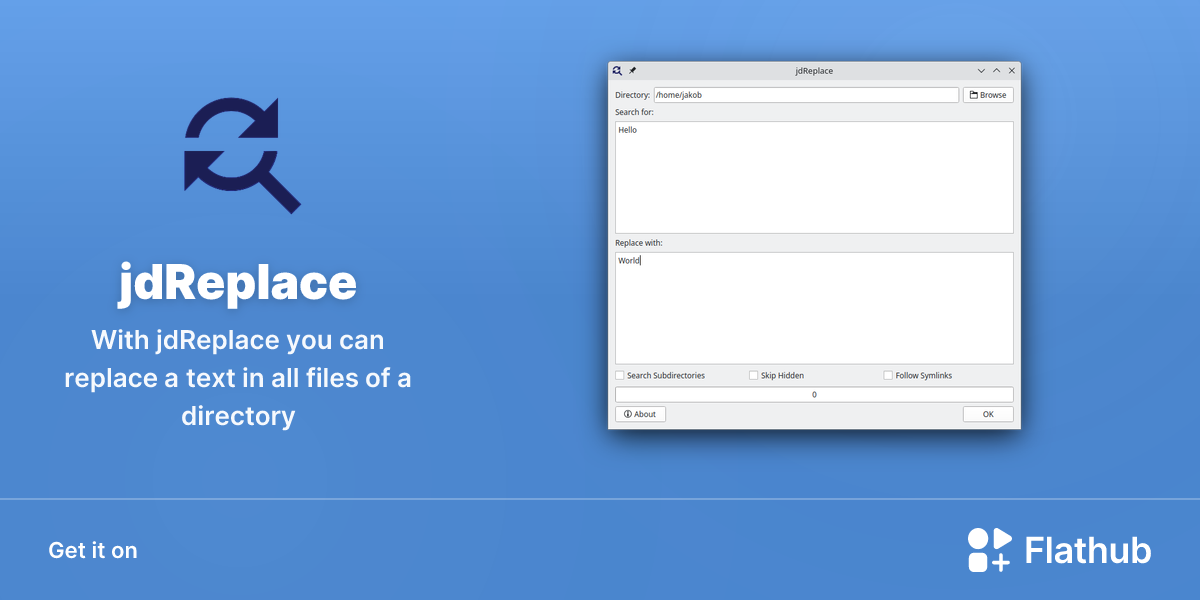Click the 'jdReplace' banner heading
This screenshot has width=1200, height=600.
(x=238, y=283)
